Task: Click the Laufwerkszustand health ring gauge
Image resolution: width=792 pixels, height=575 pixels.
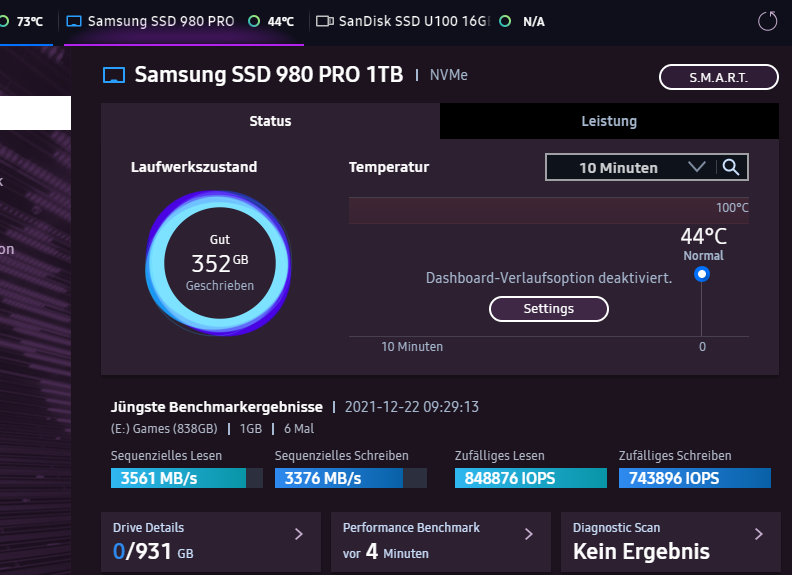Action: (x=219, y=263)
